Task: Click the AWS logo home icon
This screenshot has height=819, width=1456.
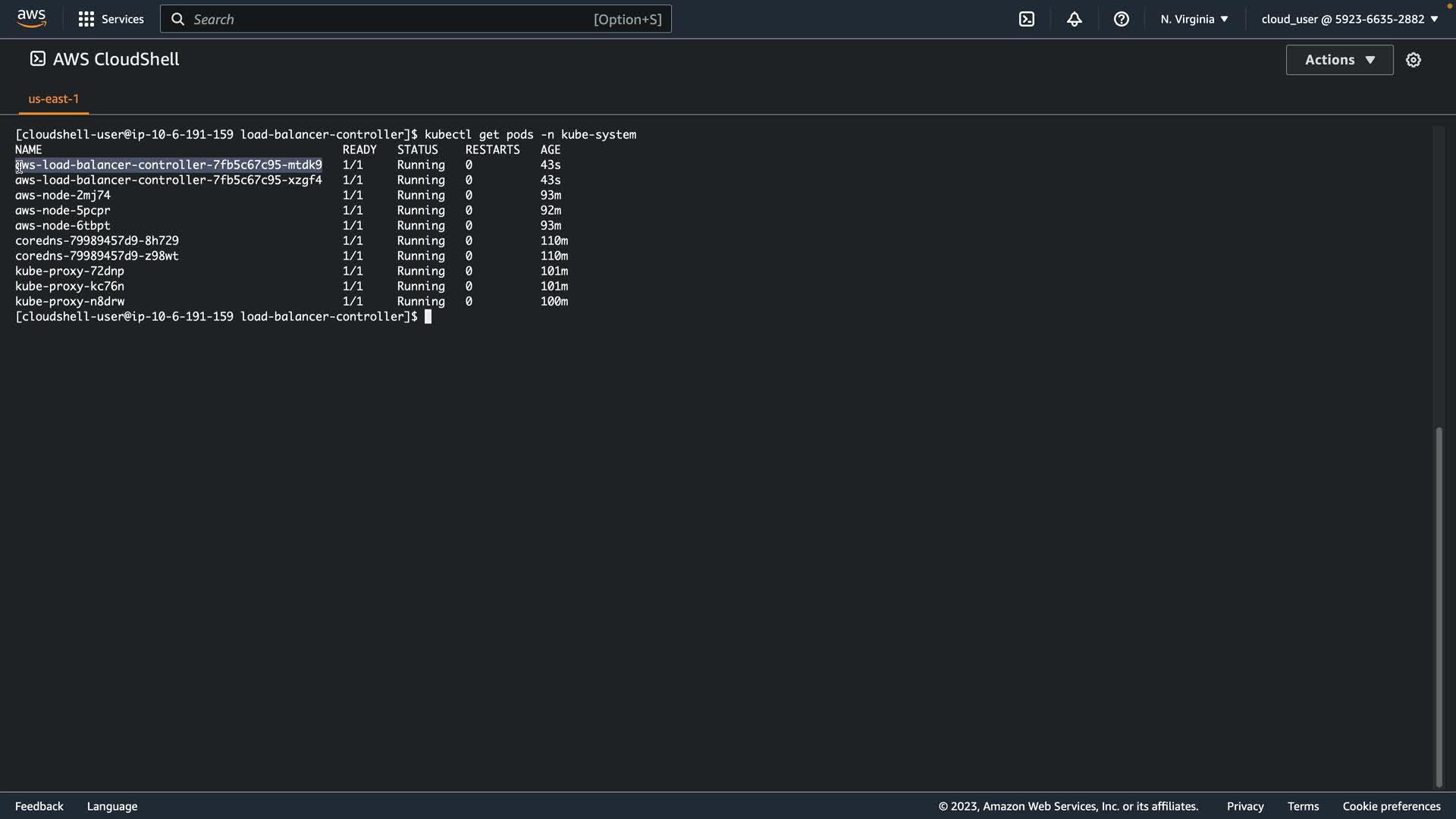Action: click(x=32, y=19)
